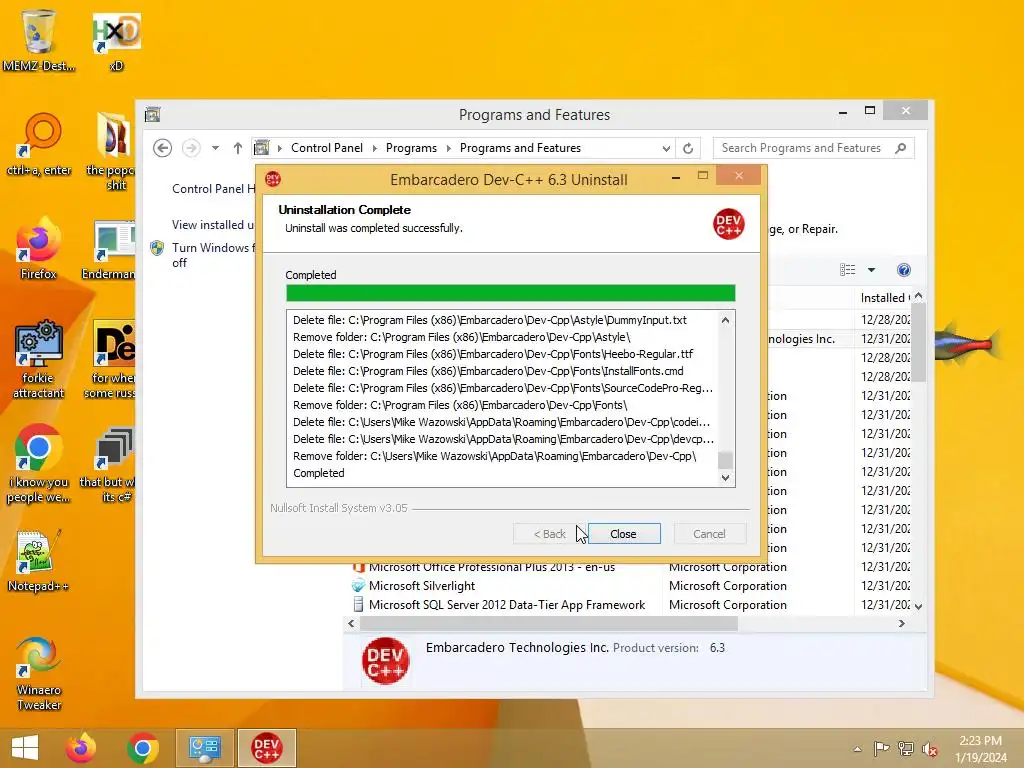Image resolution: width=1024 pixels, height=768 pixels.
Task: Click the disabled Back button in uninstaller
Action: (550, 534)
